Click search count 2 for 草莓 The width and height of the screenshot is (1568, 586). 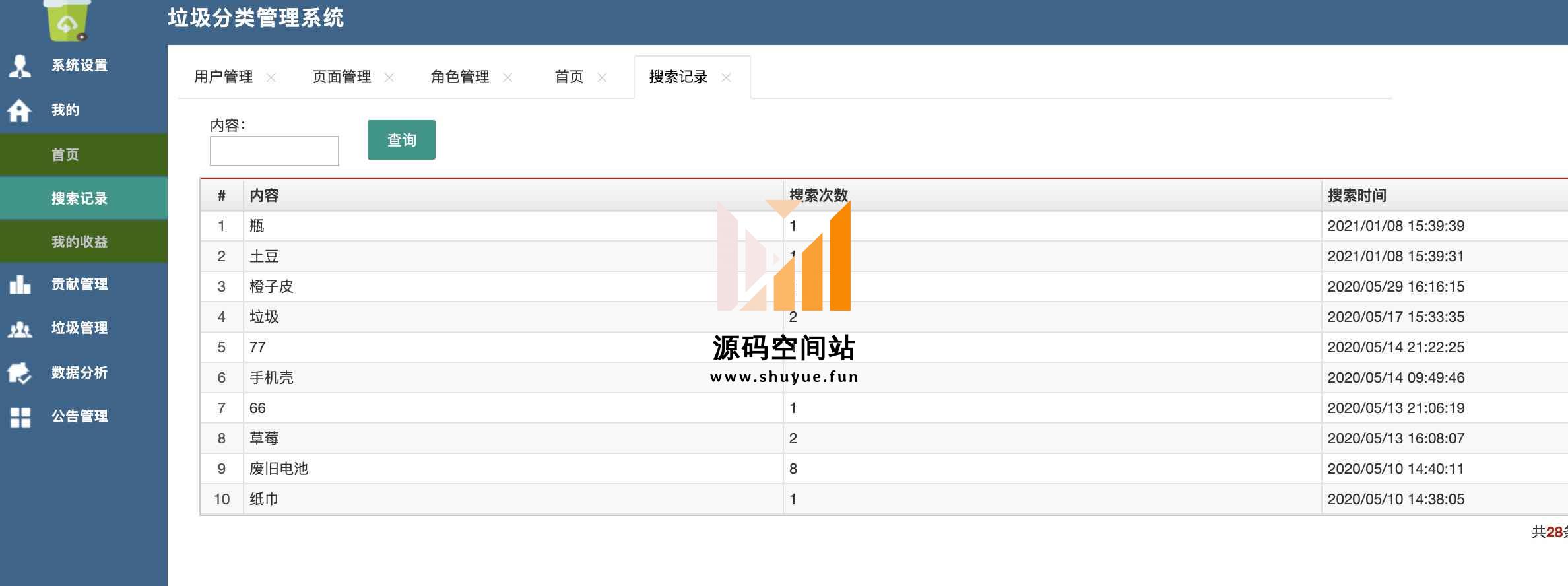pos(793,439)
